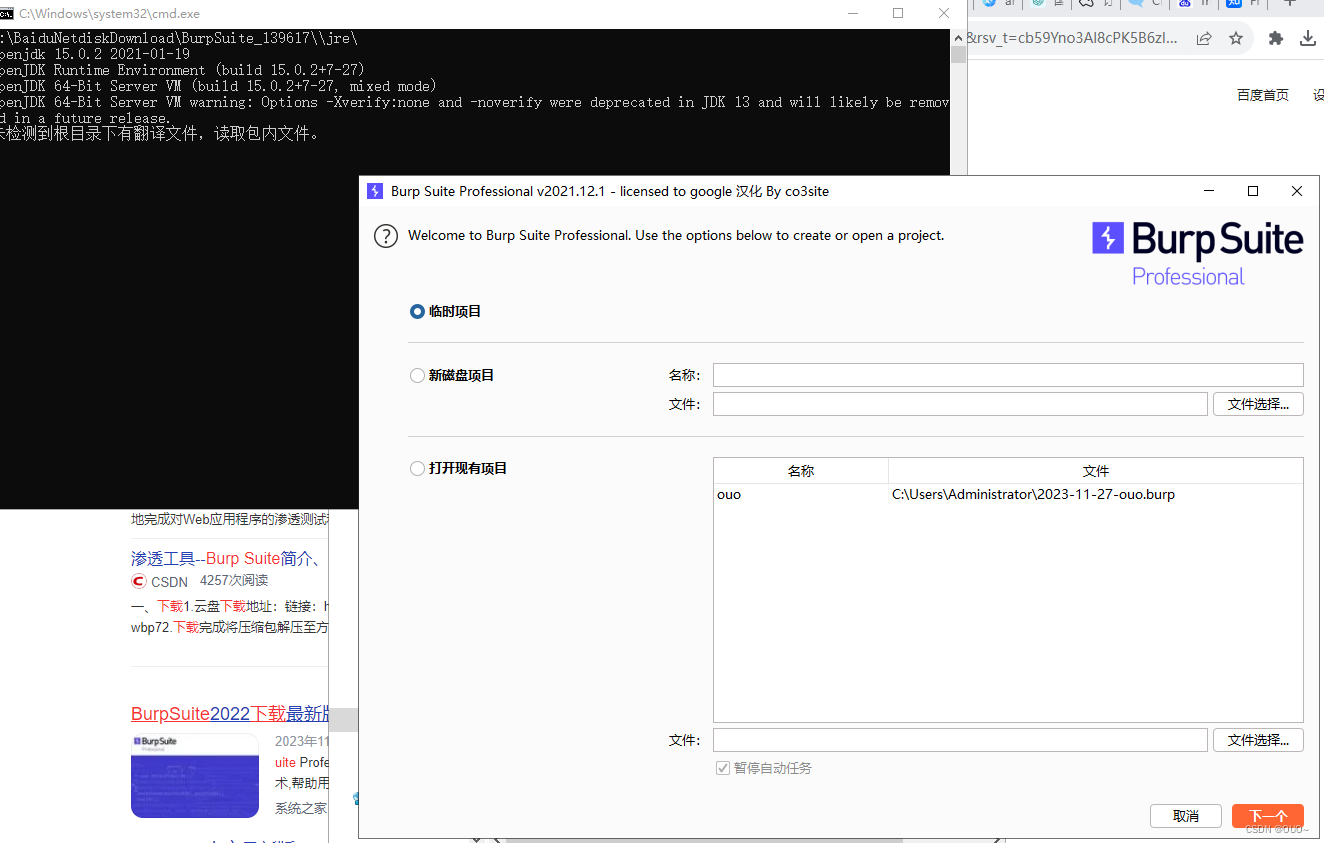Open the browser downloads icon

(1307, 38)
